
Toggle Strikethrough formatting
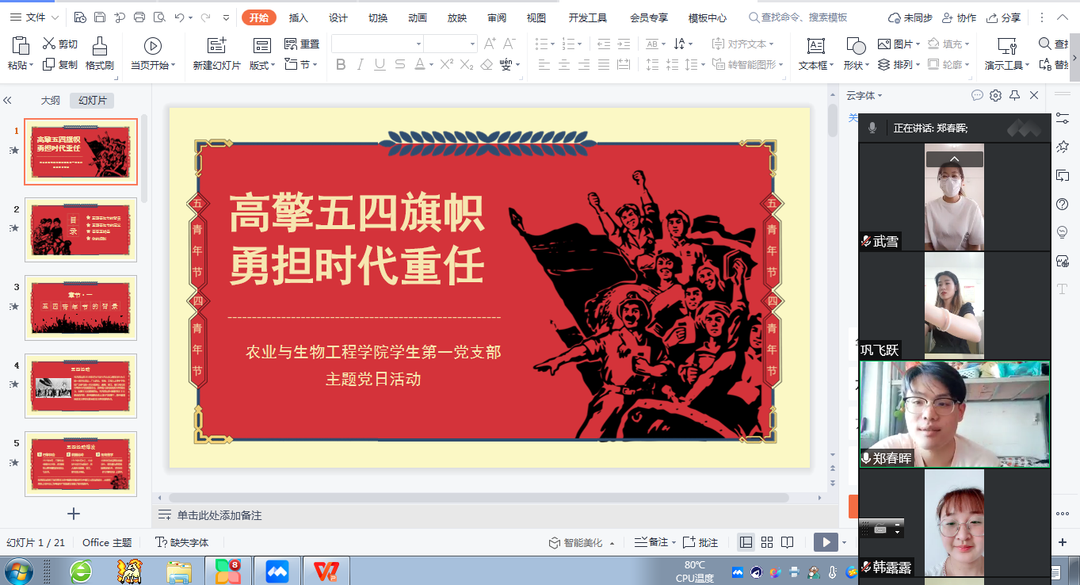click(x=399, y=65)
